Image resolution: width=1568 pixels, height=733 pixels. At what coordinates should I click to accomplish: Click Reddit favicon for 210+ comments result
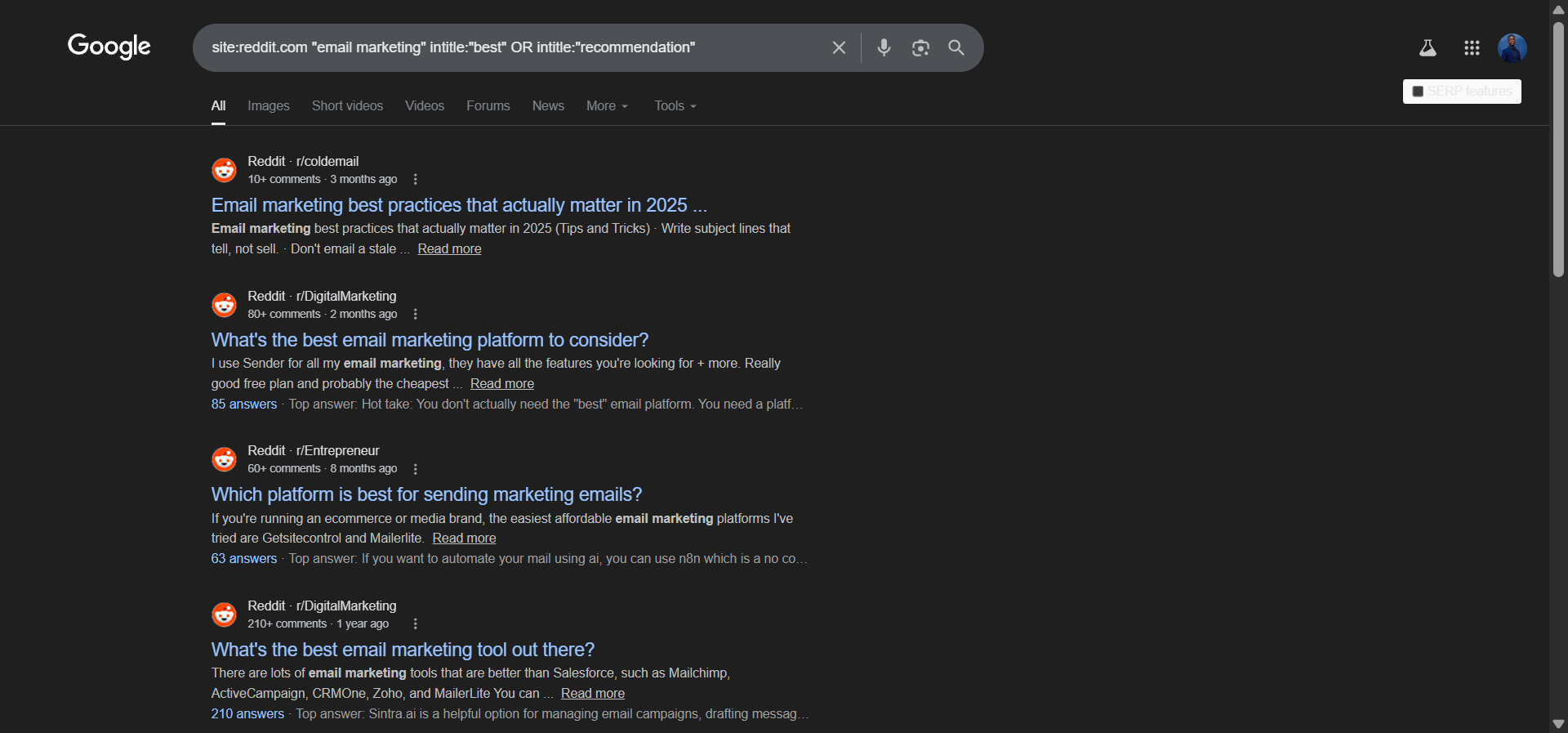point(224,615)
